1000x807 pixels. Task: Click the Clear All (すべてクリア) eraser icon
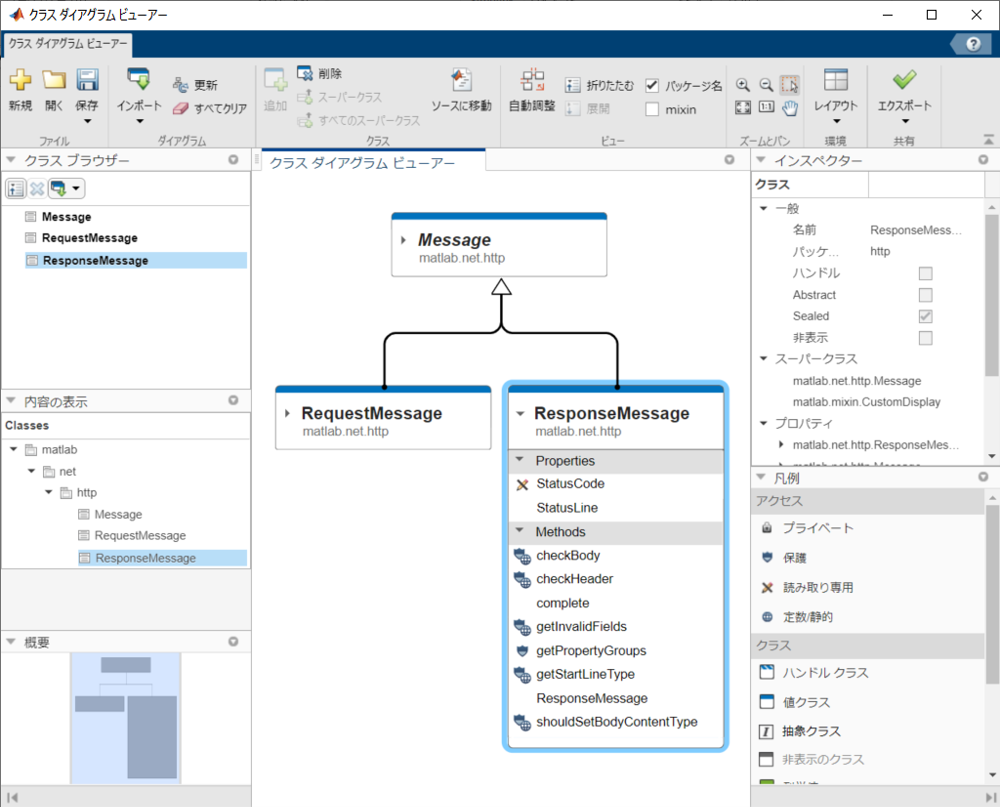(180, 108)
